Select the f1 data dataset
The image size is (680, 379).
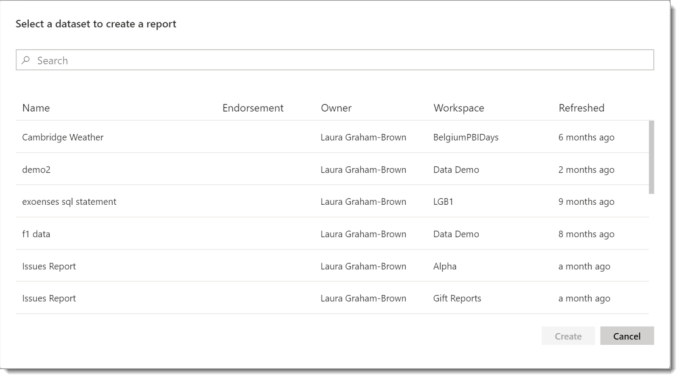[x=332, y=234]
